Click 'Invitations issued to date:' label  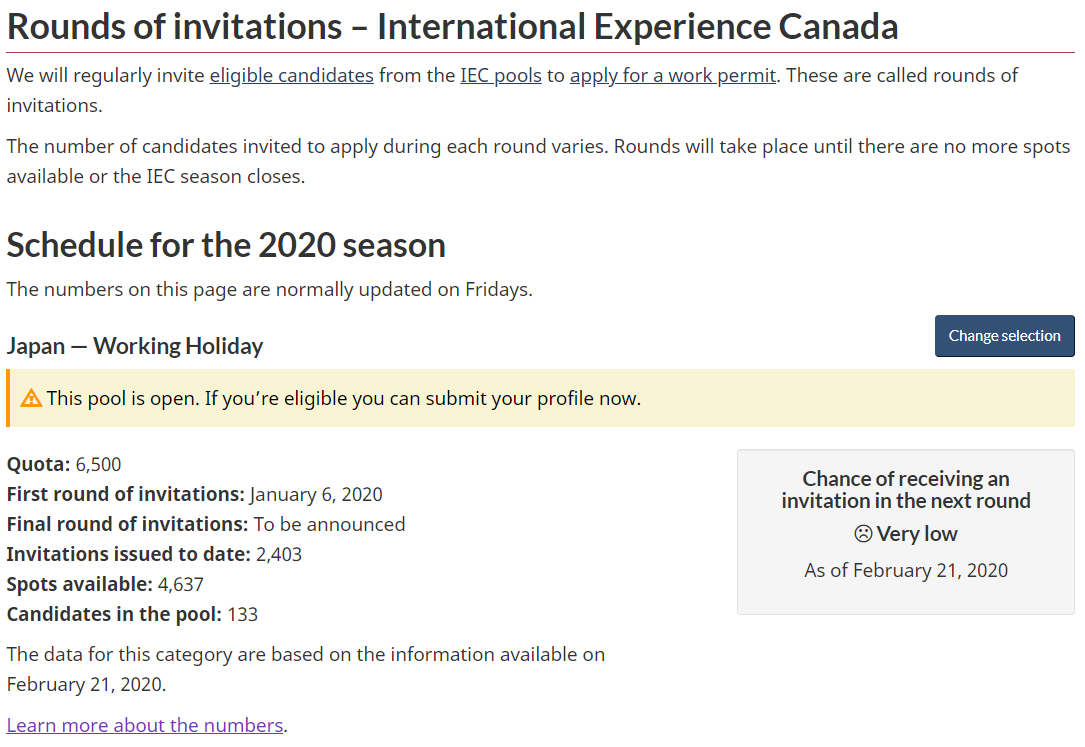point(128,554)
